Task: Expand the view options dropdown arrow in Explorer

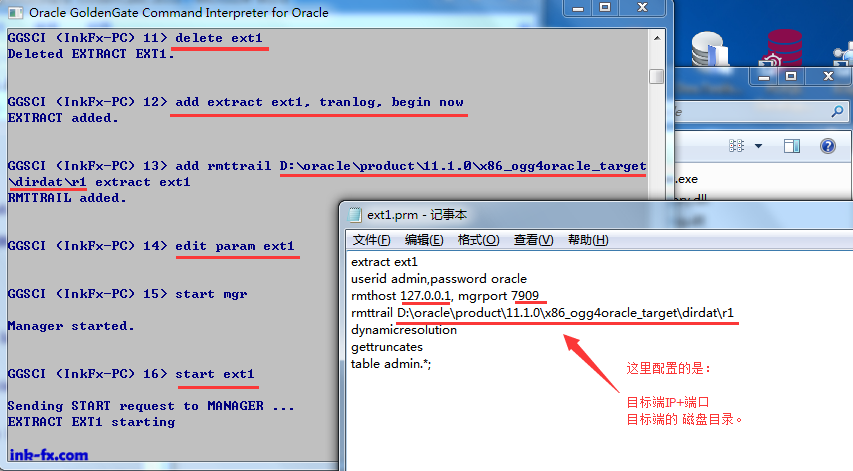Action: [x=758, y=146]
